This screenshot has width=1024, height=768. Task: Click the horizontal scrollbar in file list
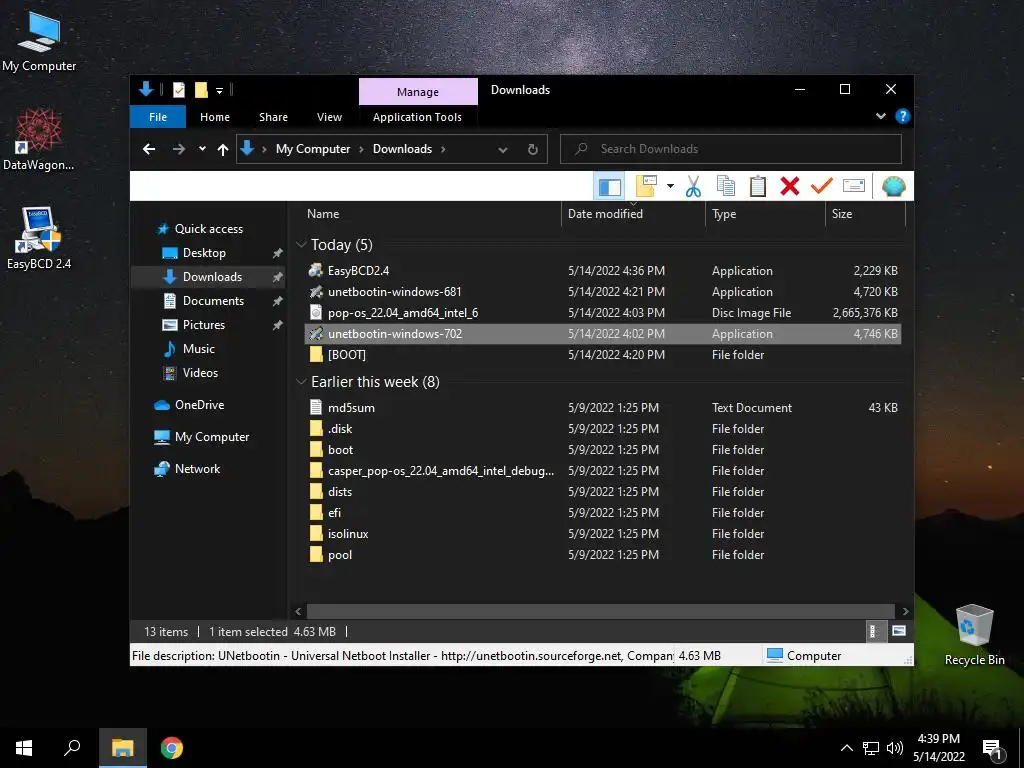point(600,611)
